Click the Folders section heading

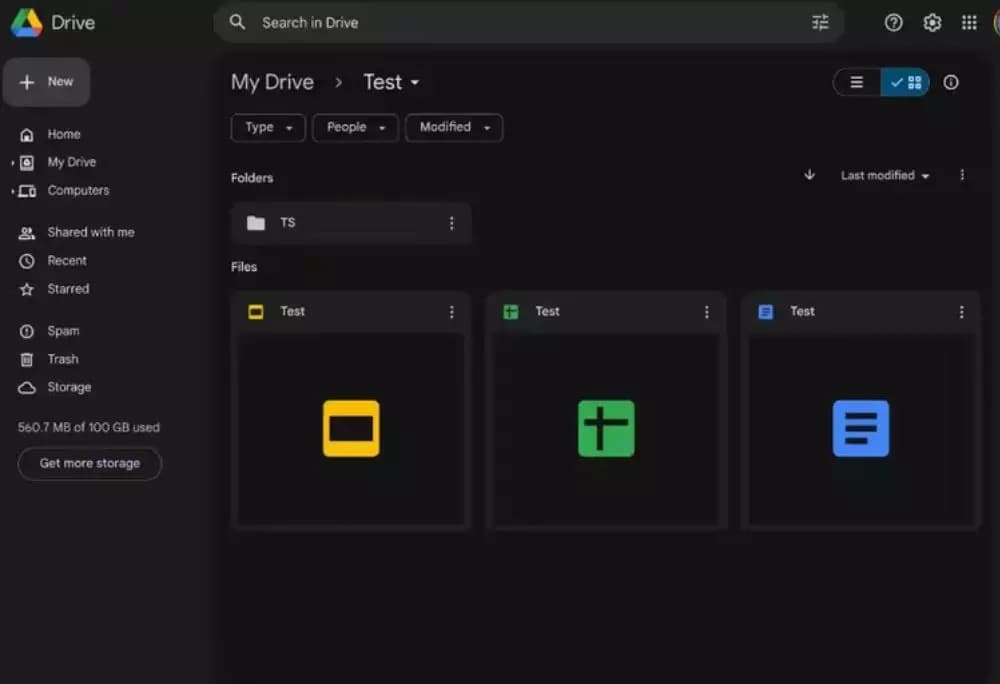pos(252,178)
